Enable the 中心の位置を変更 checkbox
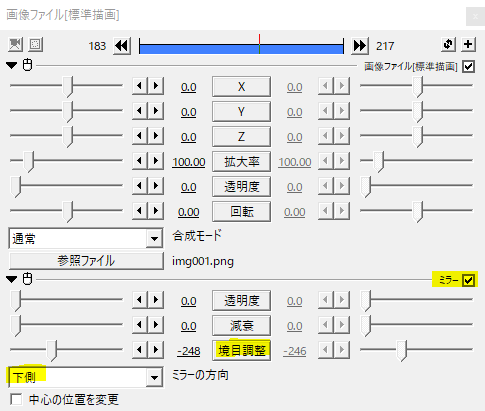485x411 pixels. pos(16,399)
